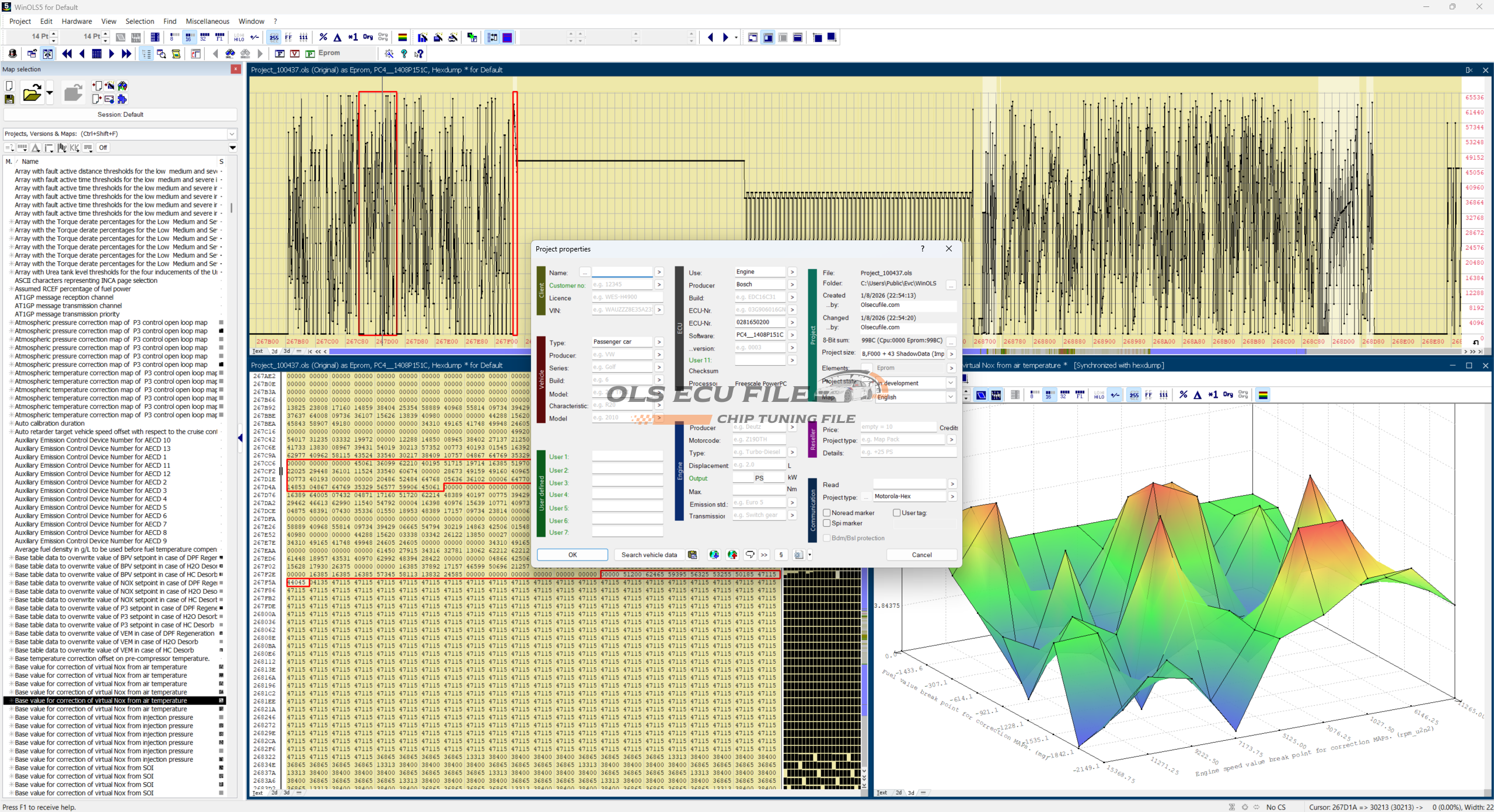
Task: Open the Project state dropdown
Action: [x=951, y=383]
